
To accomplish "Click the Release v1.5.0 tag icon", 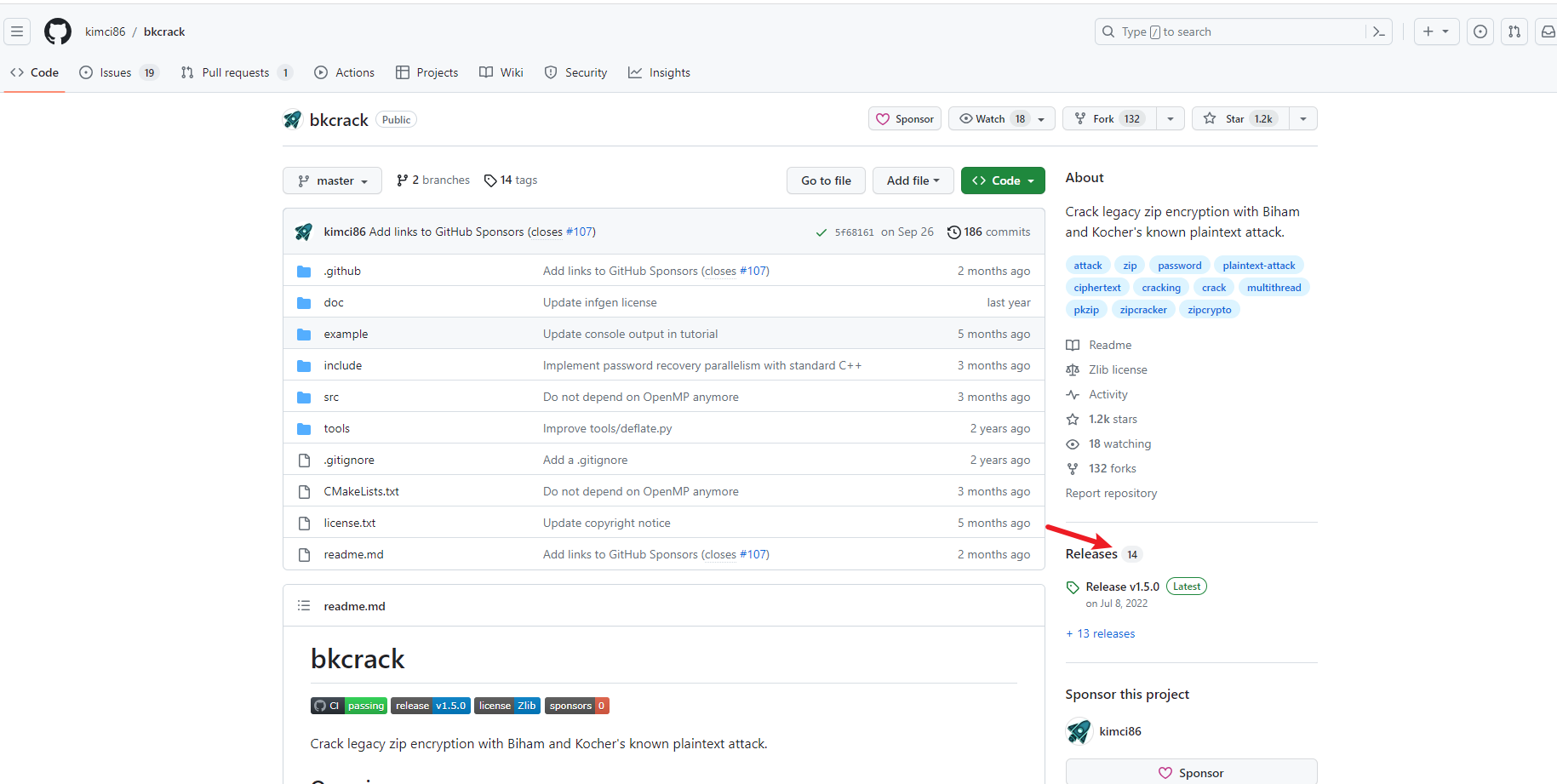I will click(1073, 587).
